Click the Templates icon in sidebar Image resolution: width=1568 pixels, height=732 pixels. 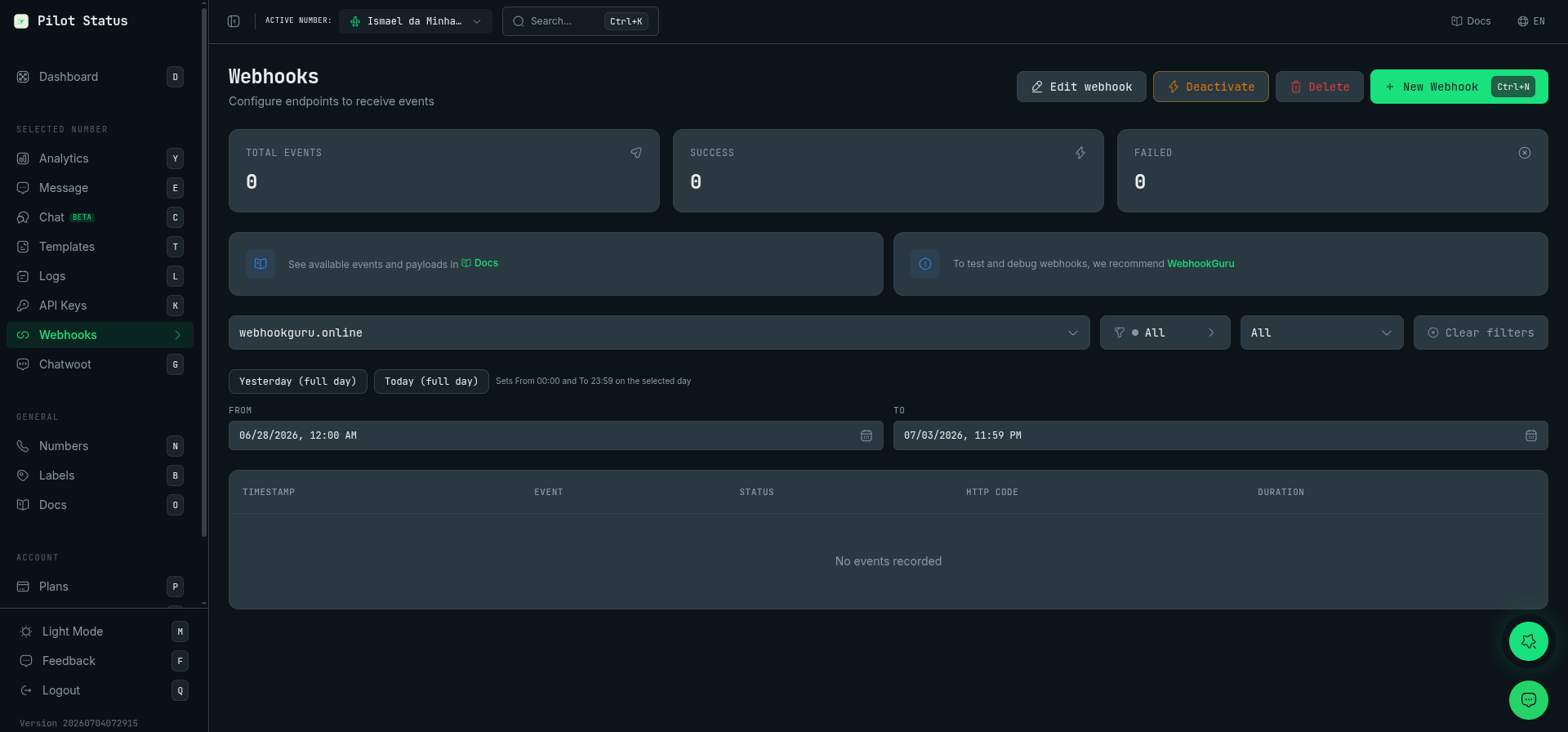point(23,247)
